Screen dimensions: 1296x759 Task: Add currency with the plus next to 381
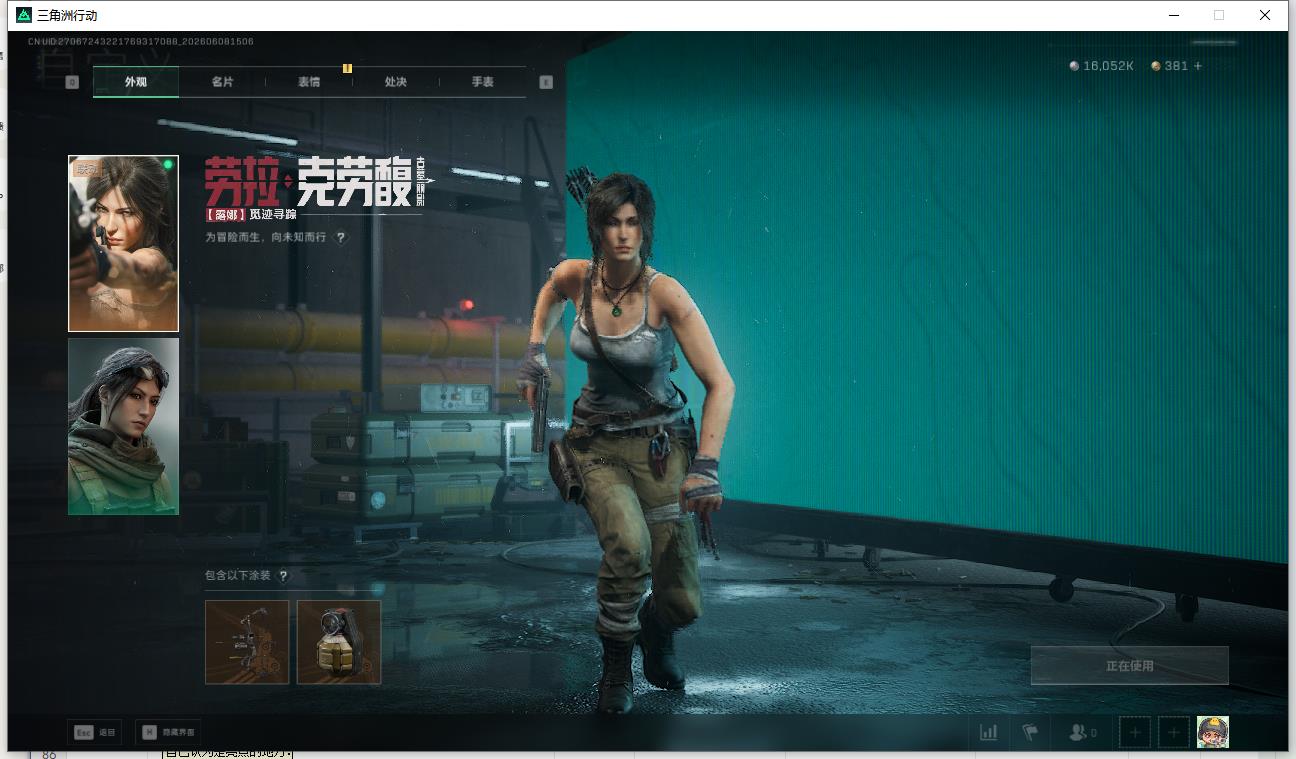click(x=1198, y=66)
